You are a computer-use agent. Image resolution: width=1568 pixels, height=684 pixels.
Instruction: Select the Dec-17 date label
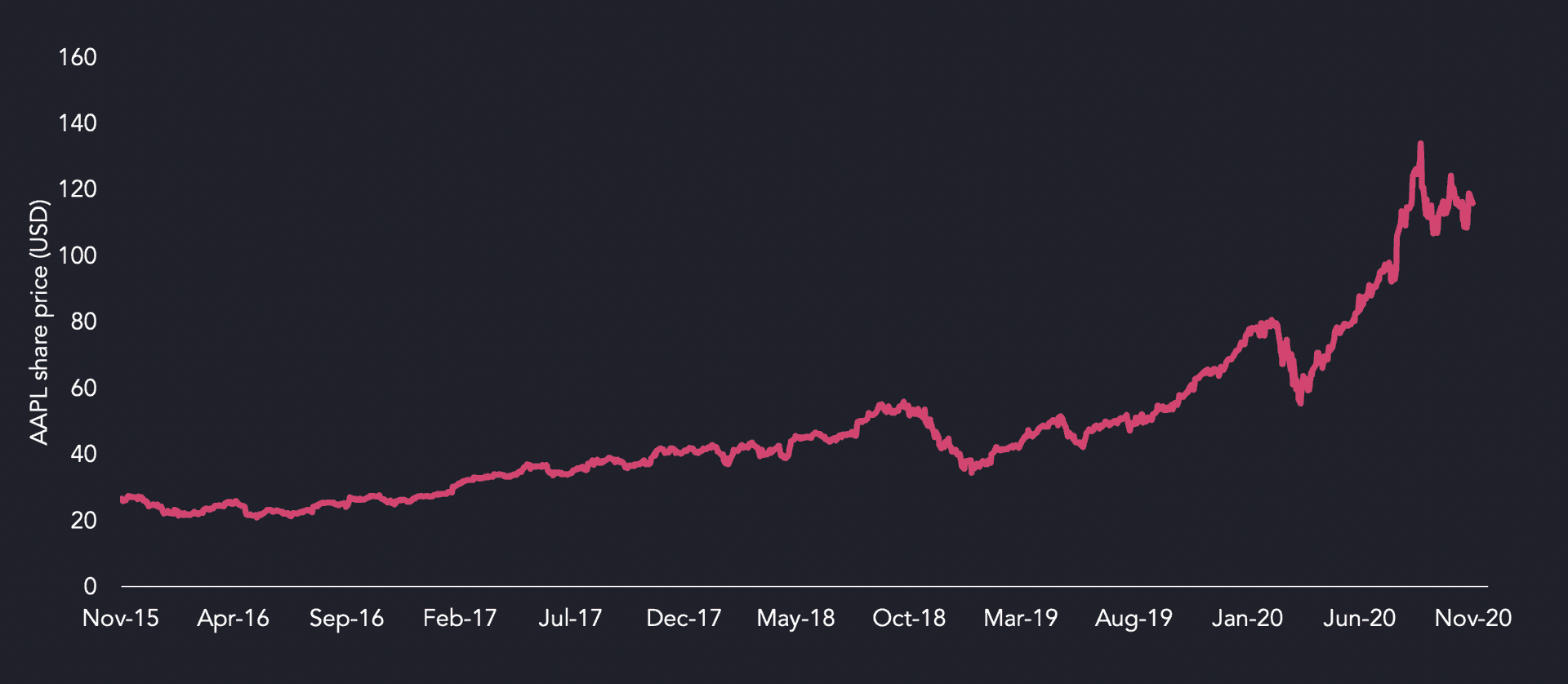pos(684,619)
